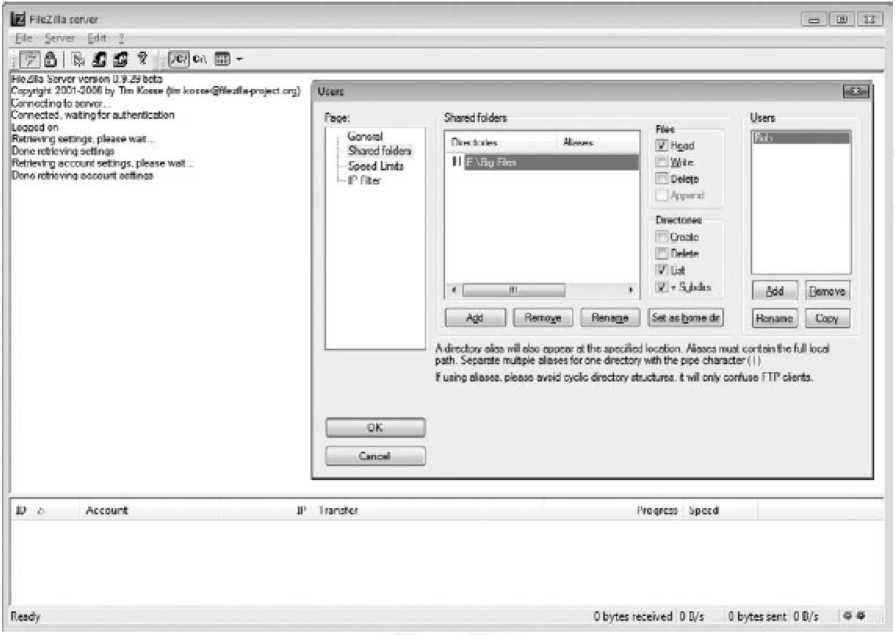The image size is (895, 635).
Task: Enable the Files Write checkbox
Action: [x=662, y=162]
